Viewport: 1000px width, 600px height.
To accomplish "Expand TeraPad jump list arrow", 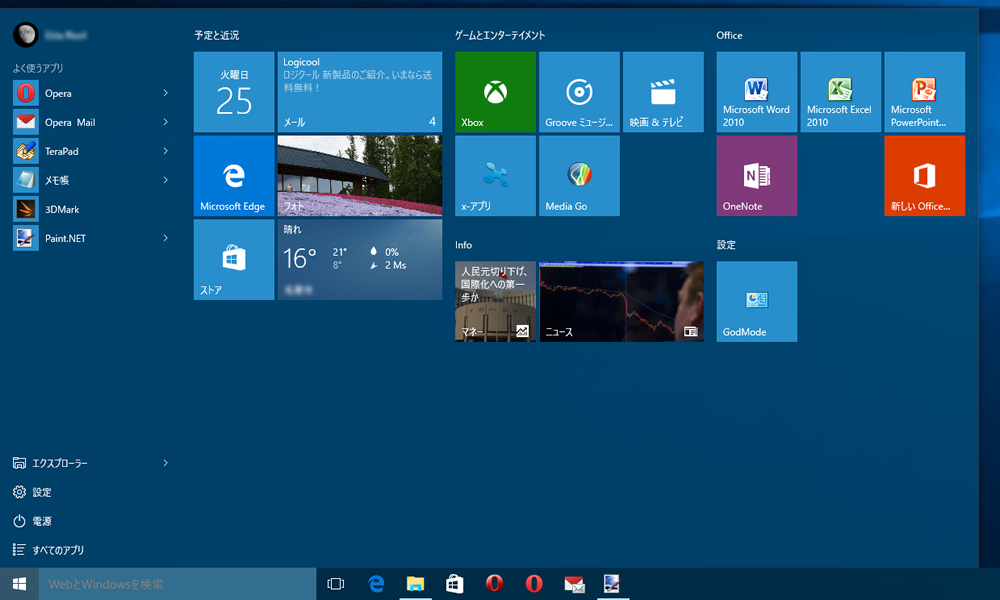I will [166, 151].
